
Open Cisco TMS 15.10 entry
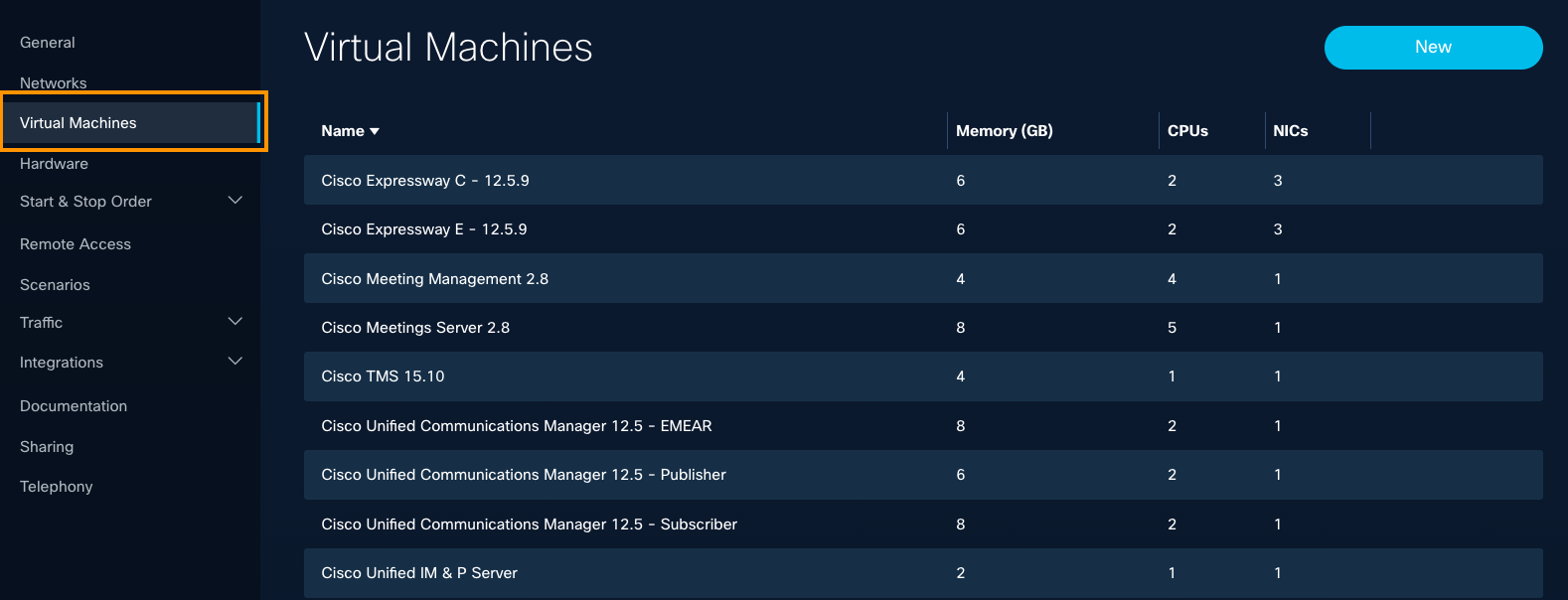tap(383, 376)
